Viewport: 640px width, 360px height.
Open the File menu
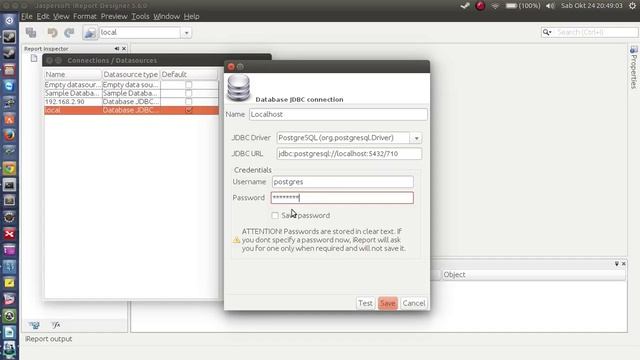pyautogui.click(x=27, y=16)
